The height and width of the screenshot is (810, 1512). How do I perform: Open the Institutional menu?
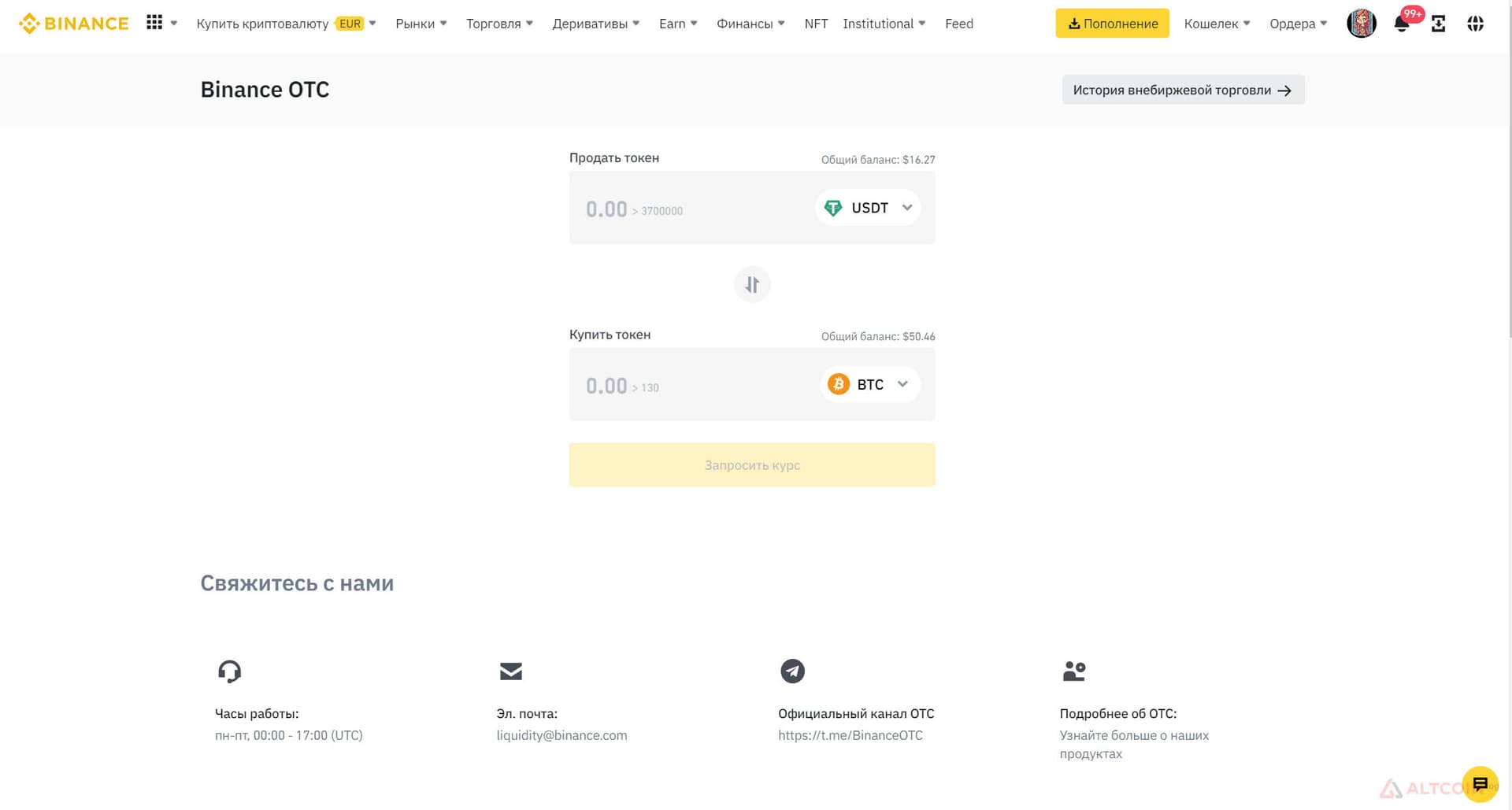click(884, 24)
